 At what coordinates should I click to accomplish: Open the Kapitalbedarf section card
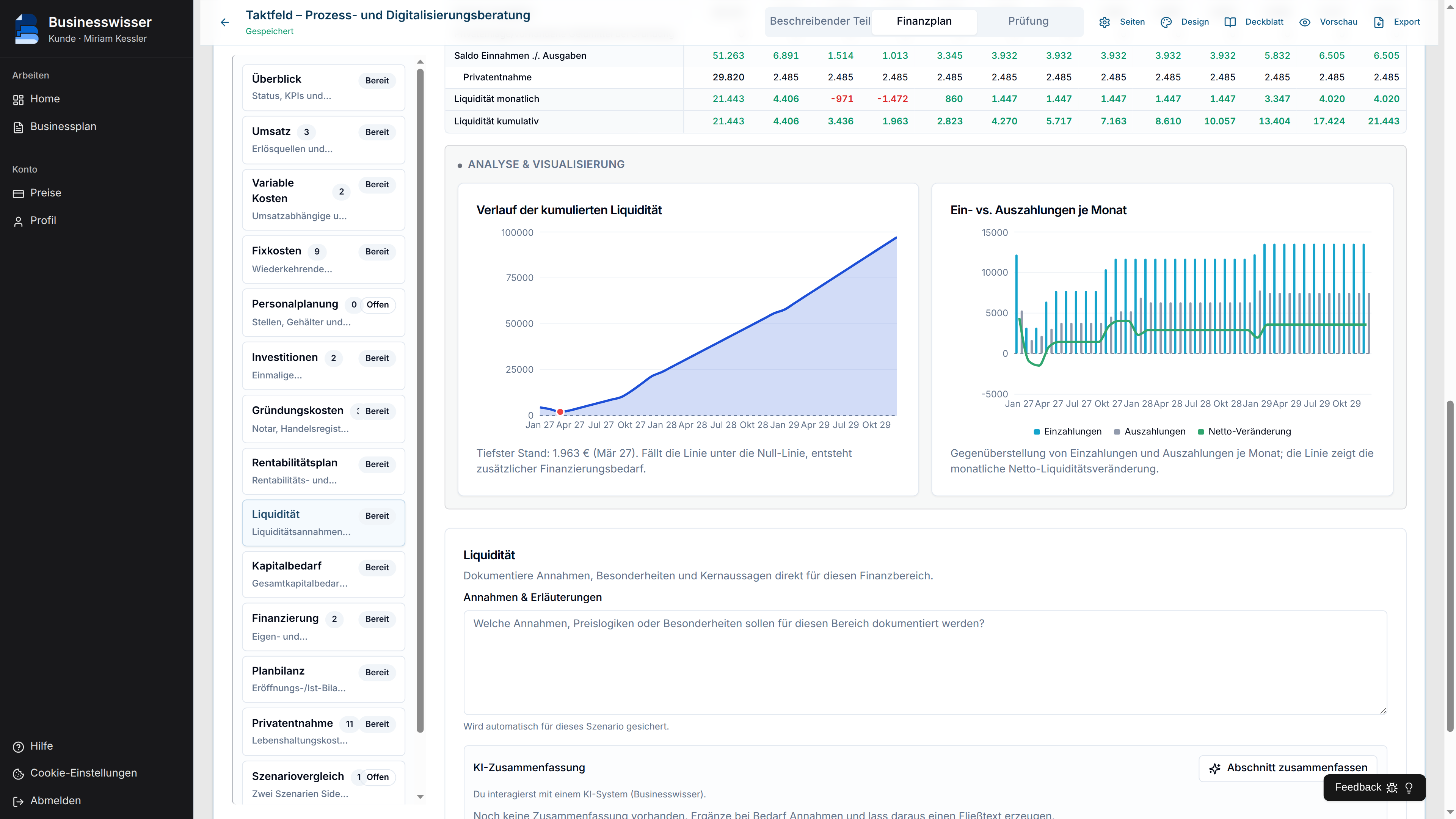coord(323,574)
